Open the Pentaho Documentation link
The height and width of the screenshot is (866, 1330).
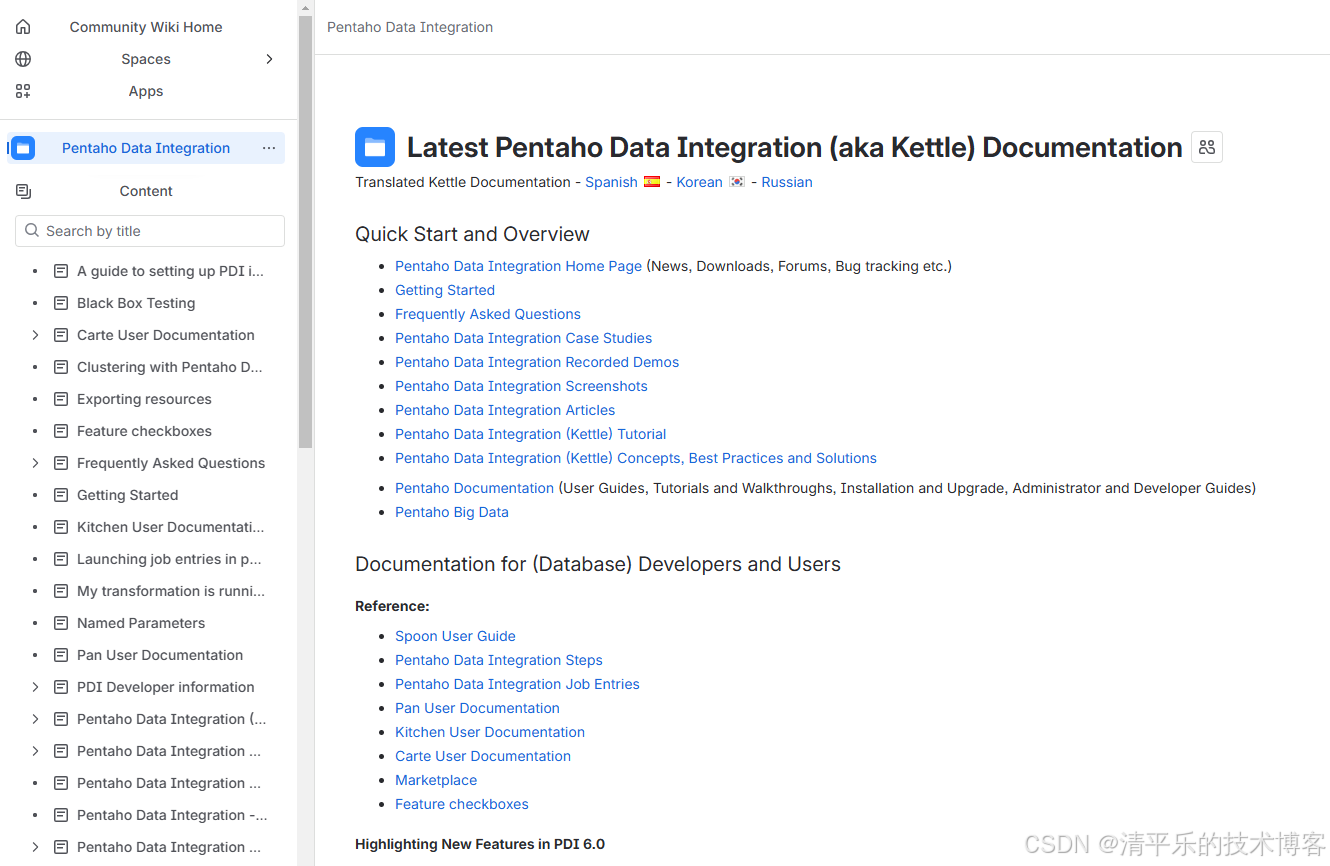pyautogui.click(x=474, y=488)
